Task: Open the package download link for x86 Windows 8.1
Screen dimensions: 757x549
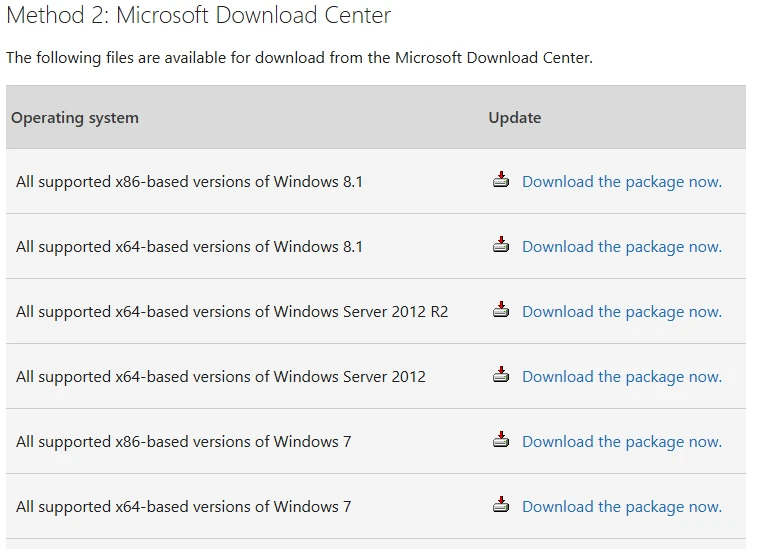Action: [621, 182]
